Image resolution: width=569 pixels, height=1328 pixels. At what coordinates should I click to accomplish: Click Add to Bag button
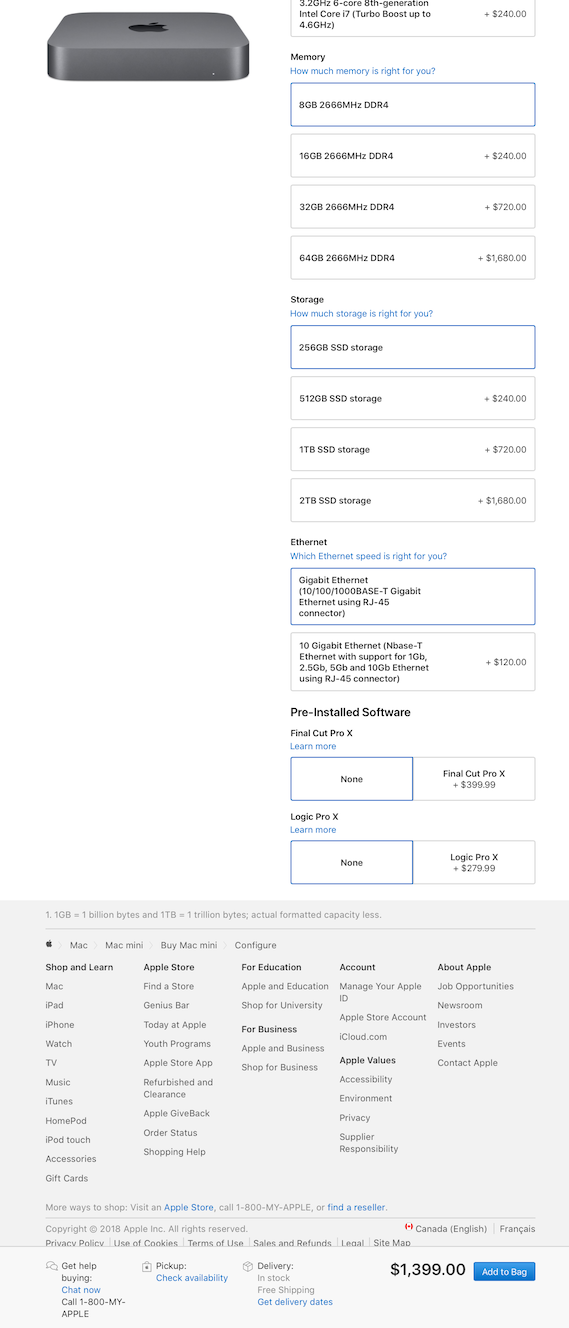(504, 1272)
